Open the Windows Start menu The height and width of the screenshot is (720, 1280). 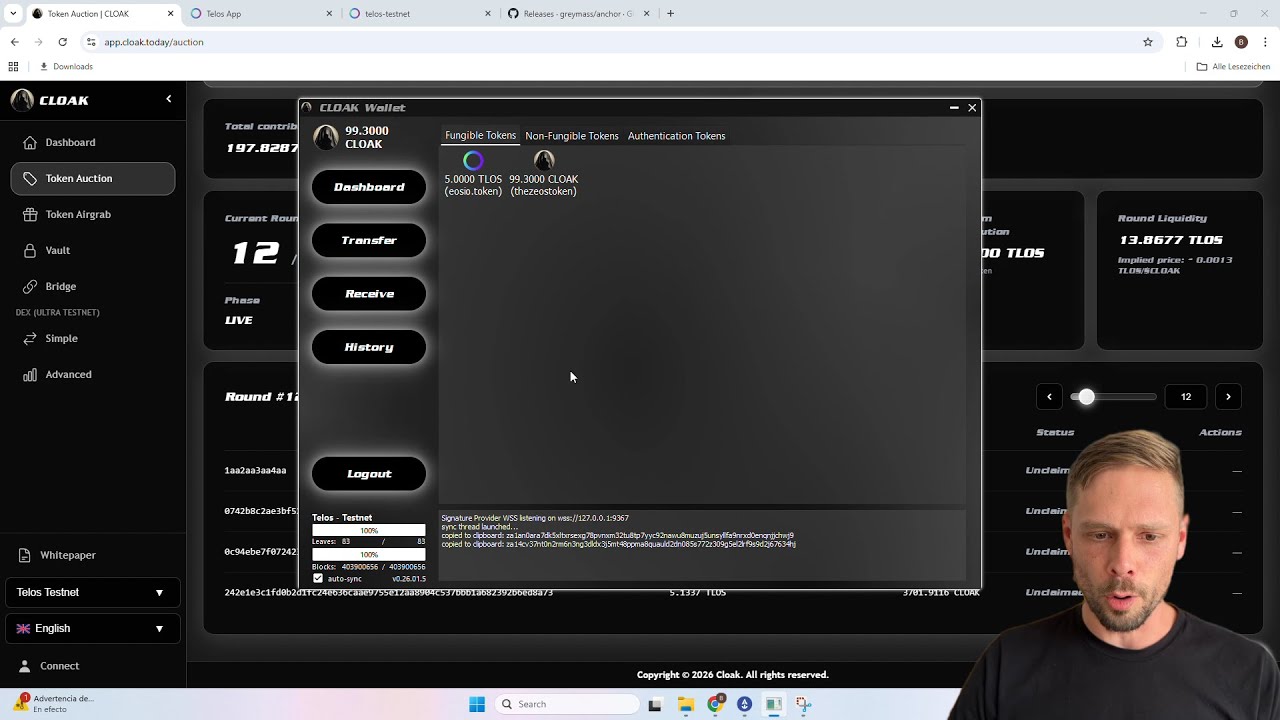(477, 704)
